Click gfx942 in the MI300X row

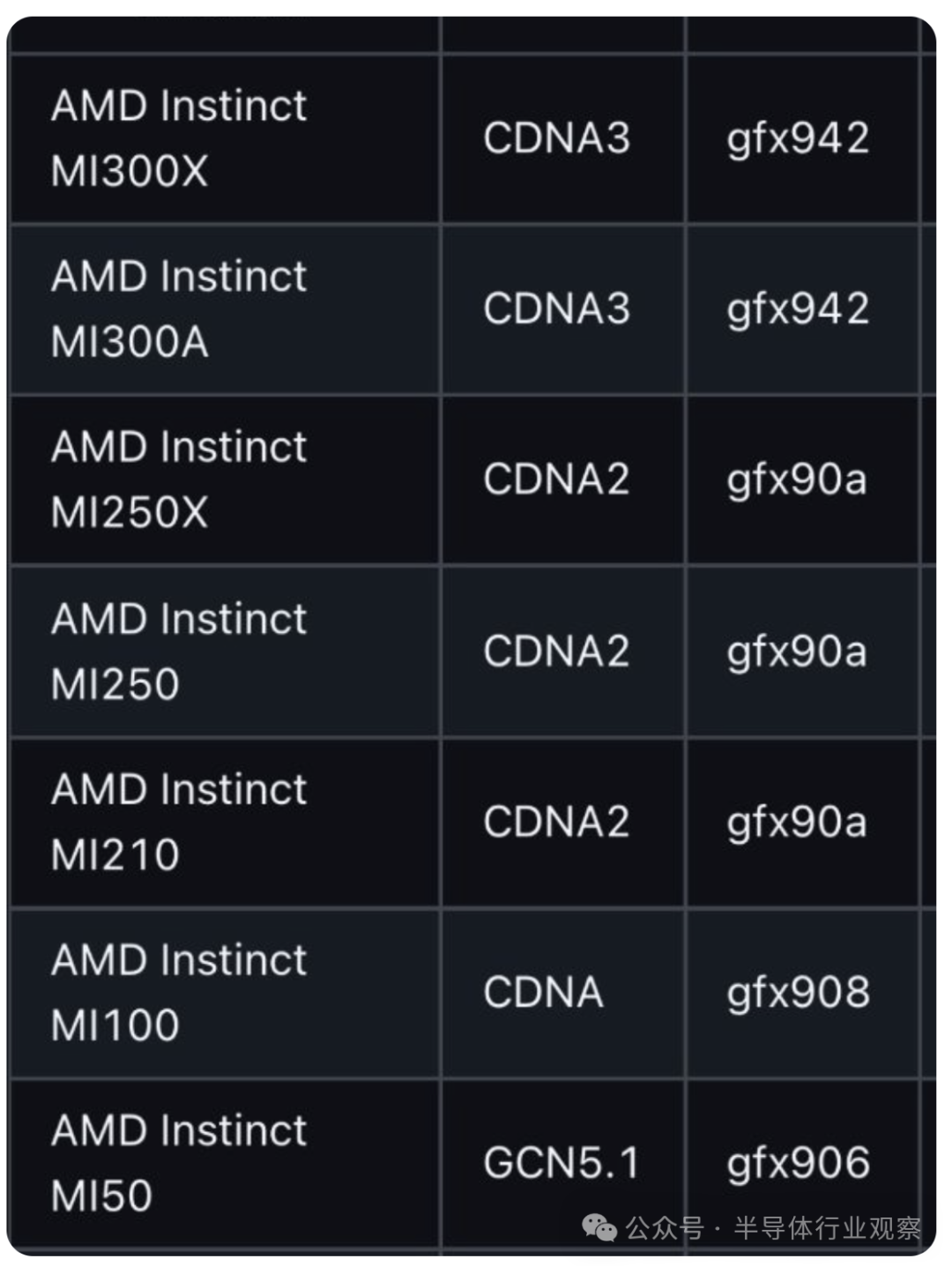[x=798, y=140]
